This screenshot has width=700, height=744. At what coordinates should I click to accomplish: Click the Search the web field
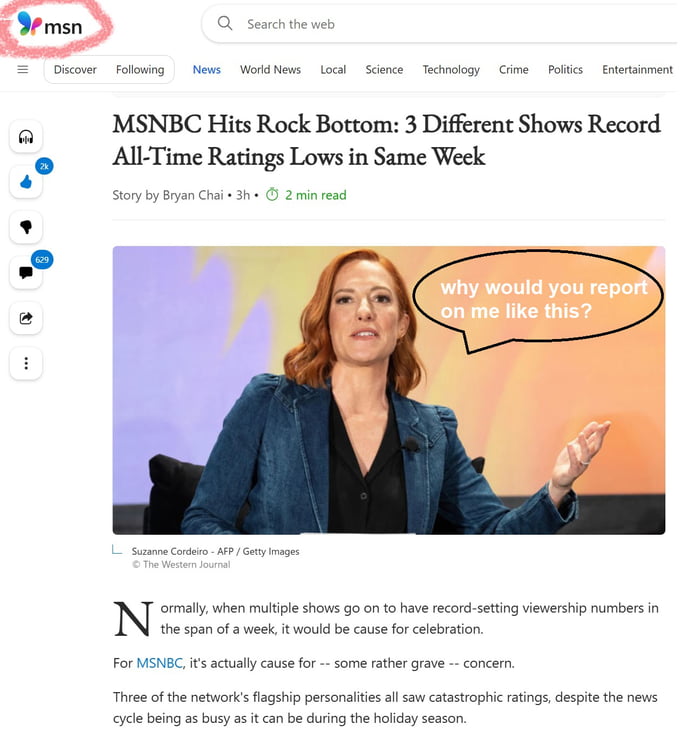click(439, 24)
